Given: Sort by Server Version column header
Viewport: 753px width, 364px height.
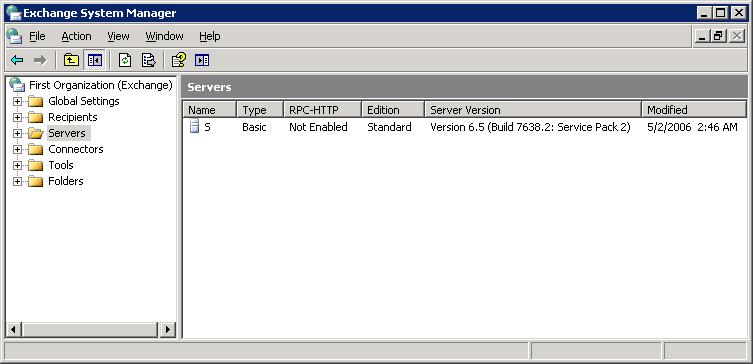Looking at the screenshot, I should pos(533,109).
